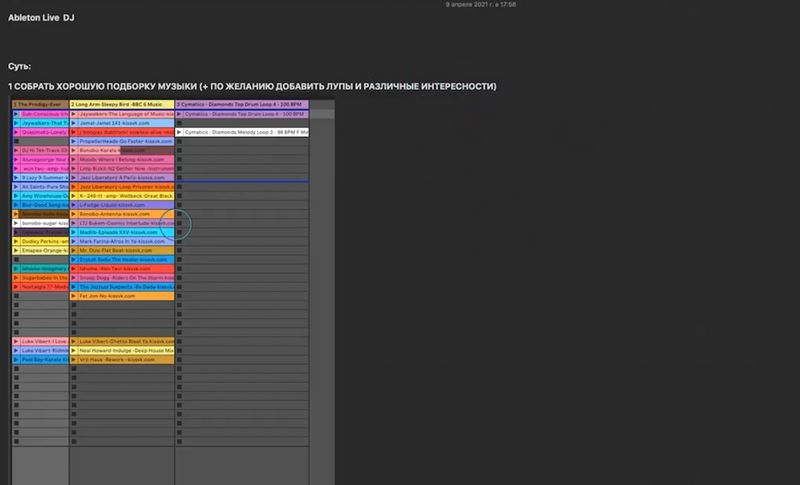Play the Vril-Haus Rework clip
Image resolution: width=800 pixels, height=485 pixels.
[x=74, y=359]
